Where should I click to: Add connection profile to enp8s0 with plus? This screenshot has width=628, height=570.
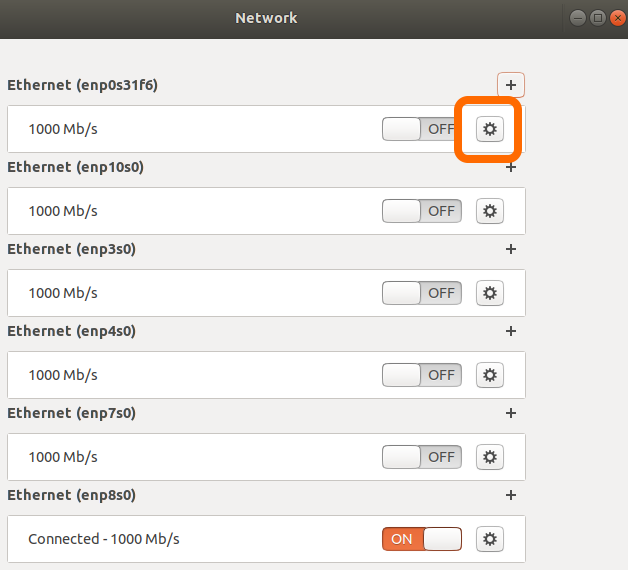click(x=511, y=495)
